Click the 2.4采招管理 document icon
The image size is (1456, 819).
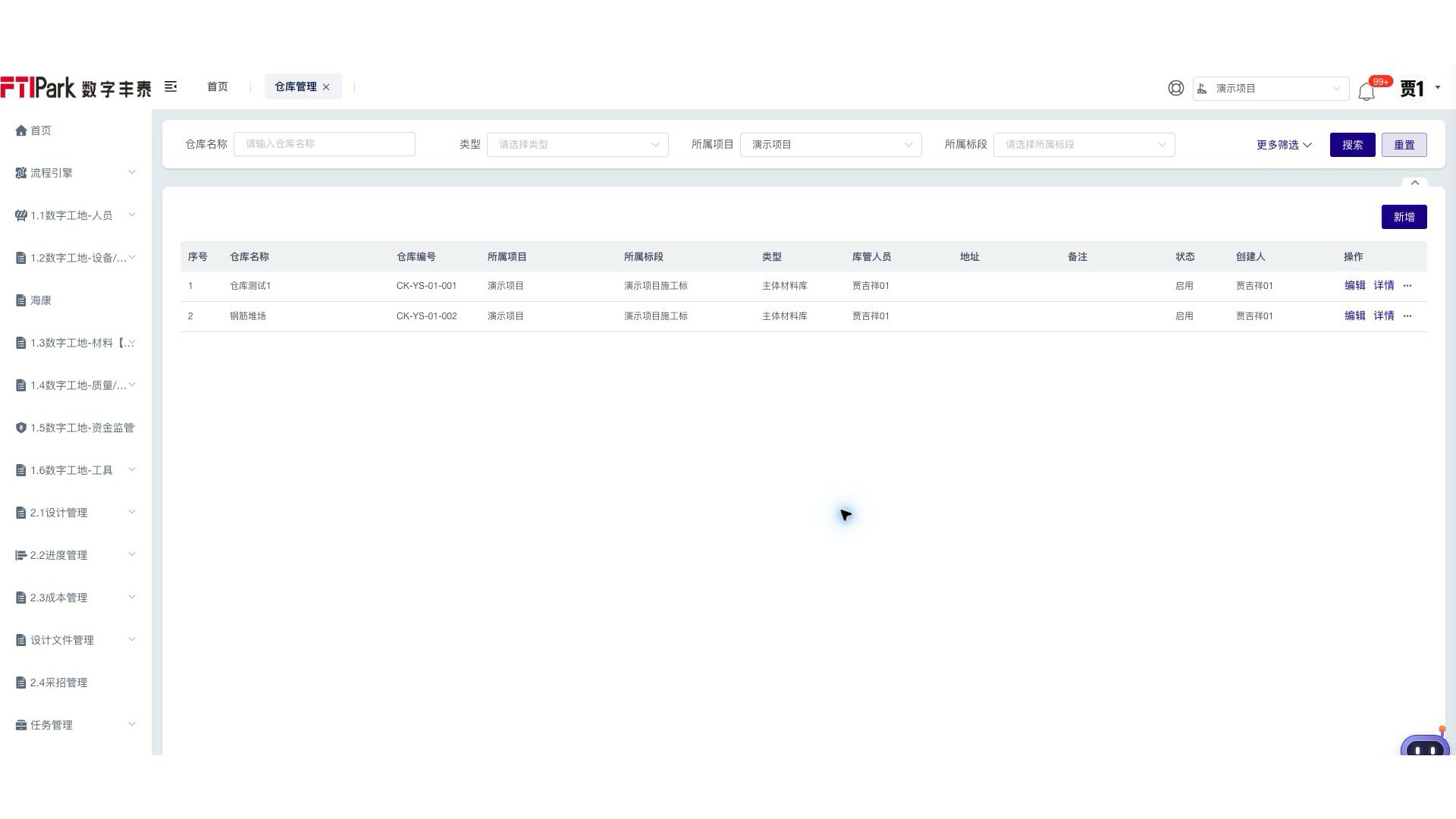[x=21, y=682]
